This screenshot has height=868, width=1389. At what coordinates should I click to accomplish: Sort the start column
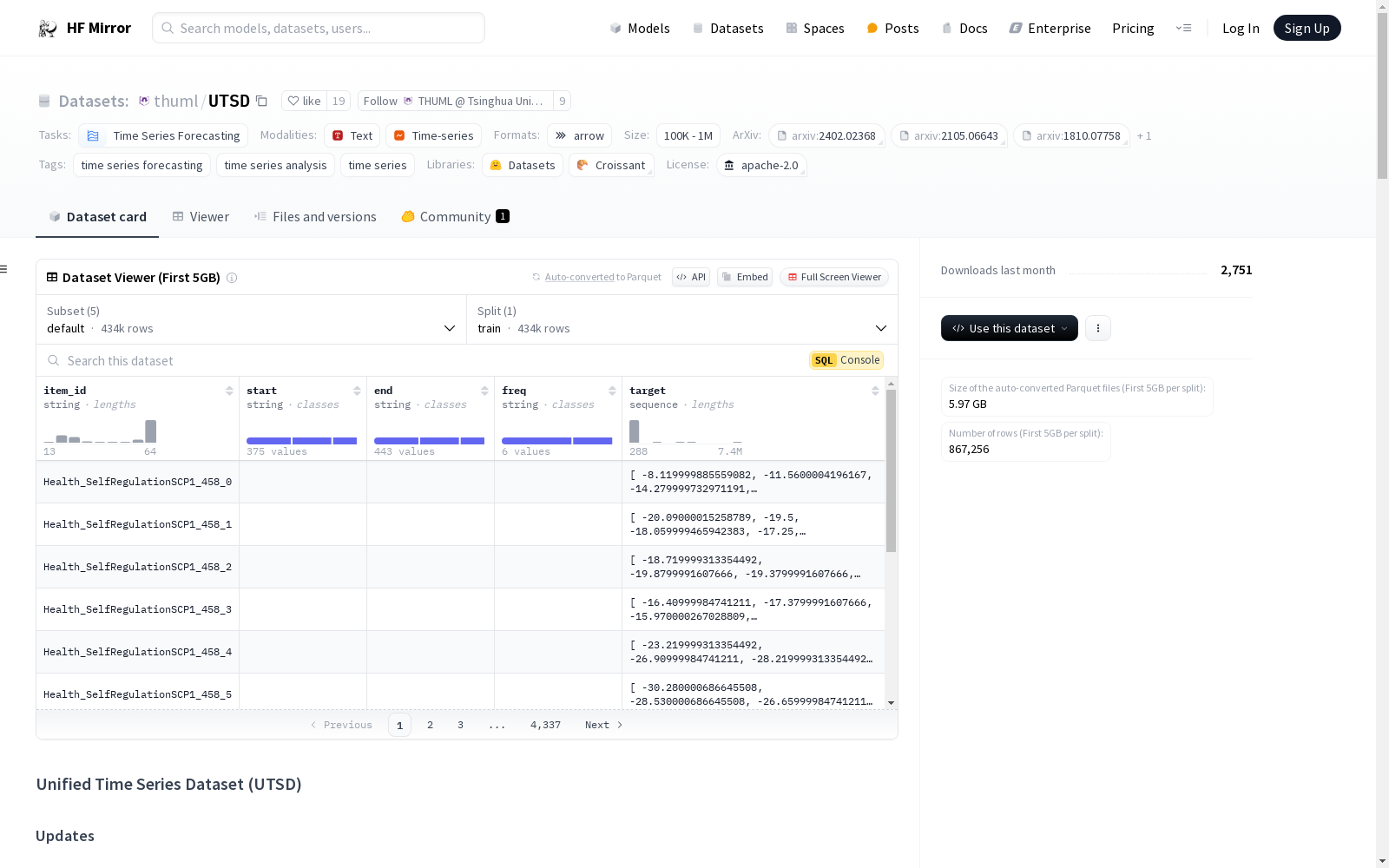point(357,391)
